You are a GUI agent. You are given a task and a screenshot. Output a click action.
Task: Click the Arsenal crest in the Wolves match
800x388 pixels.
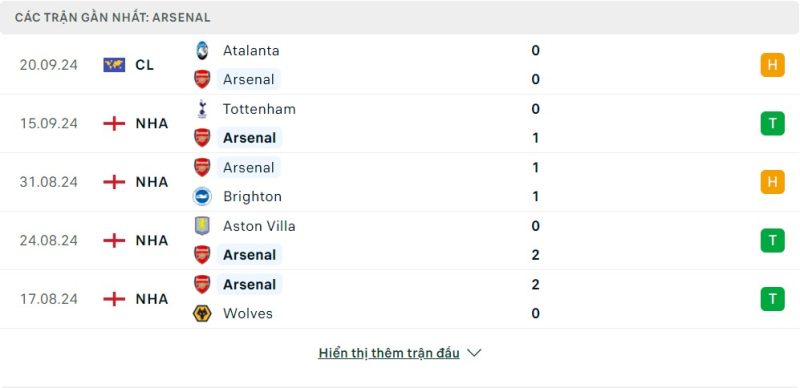pos(202,284)
